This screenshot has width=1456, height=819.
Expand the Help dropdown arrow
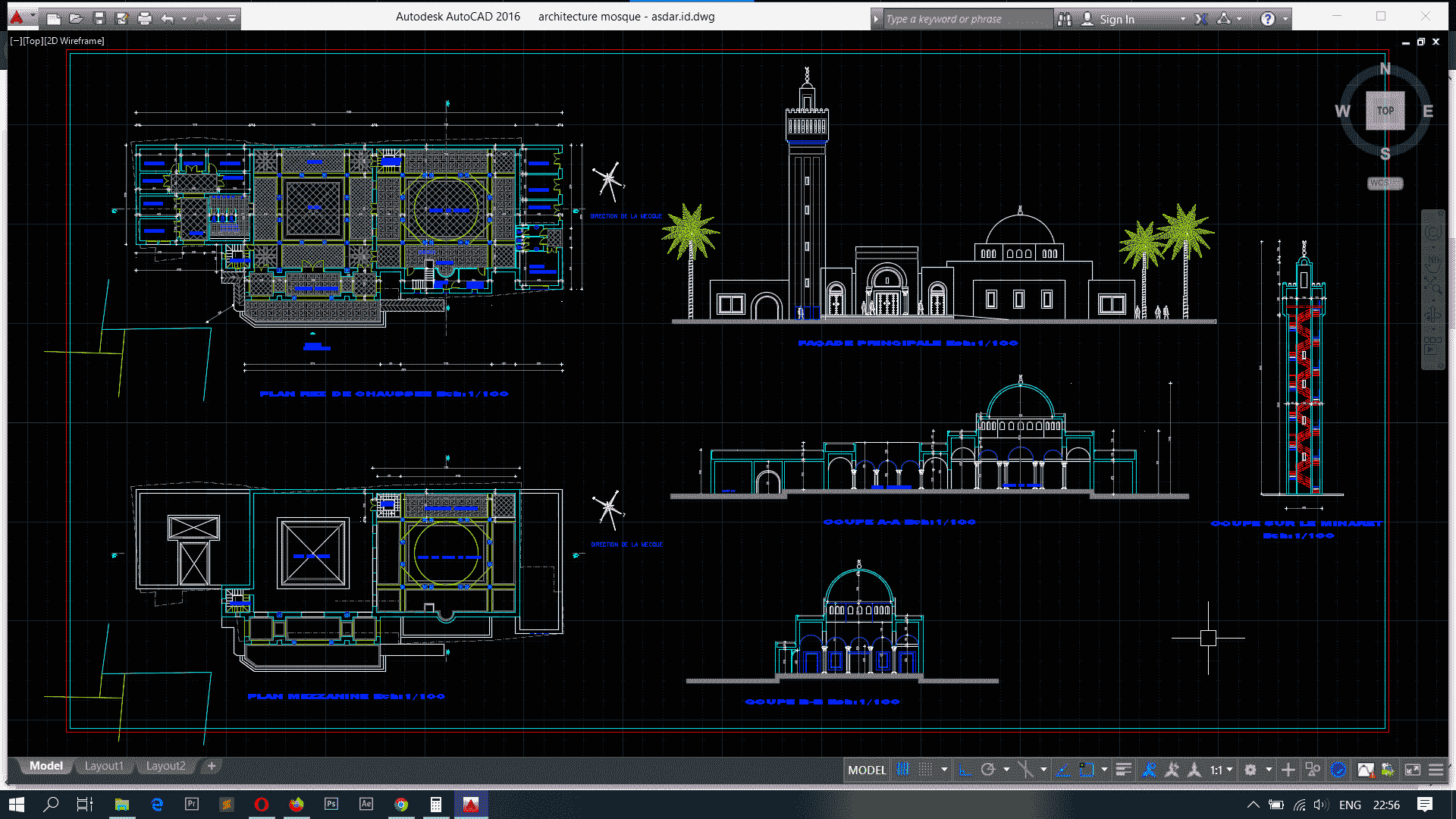tap(1285, 19)
